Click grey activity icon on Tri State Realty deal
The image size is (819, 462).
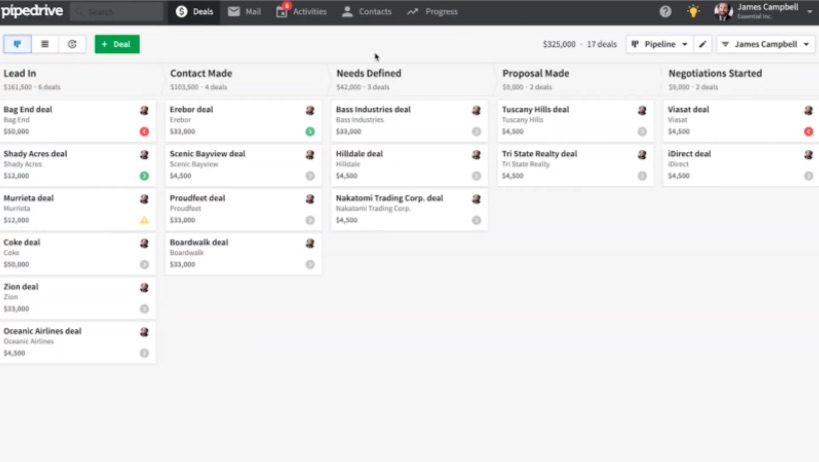tap(642, 176)
